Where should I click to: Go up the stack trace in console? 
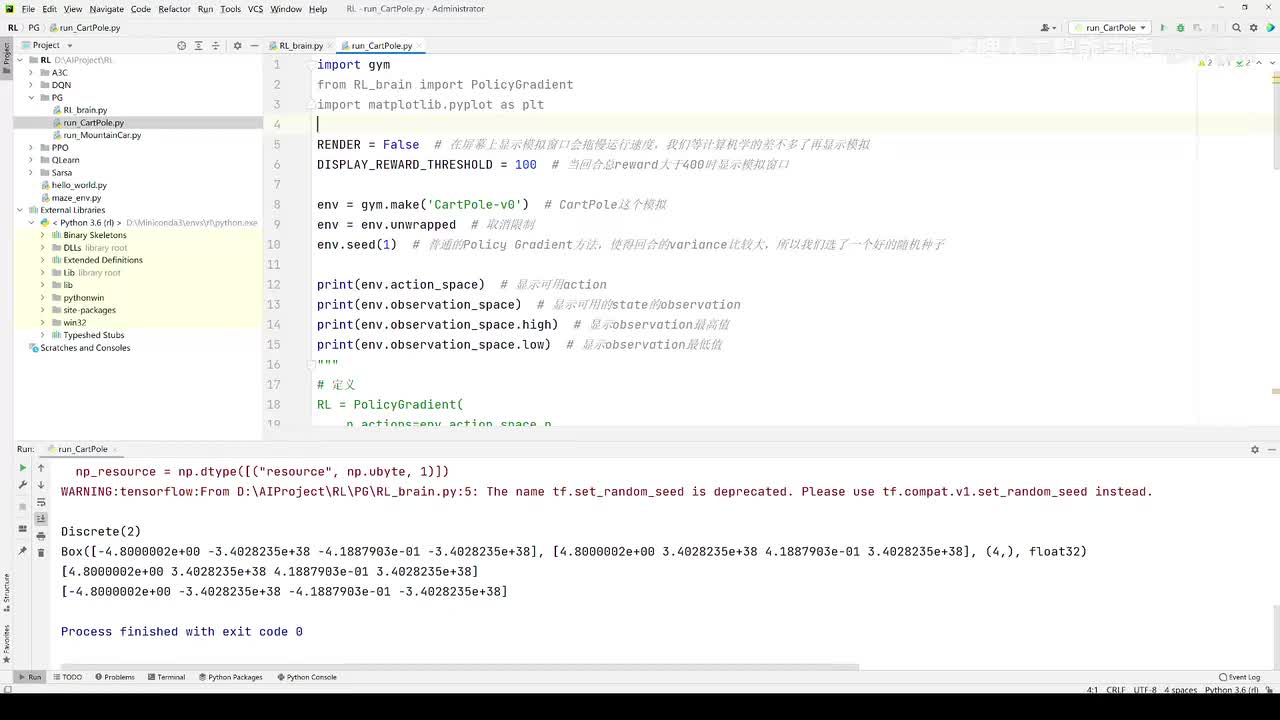(x=41, y=468)
